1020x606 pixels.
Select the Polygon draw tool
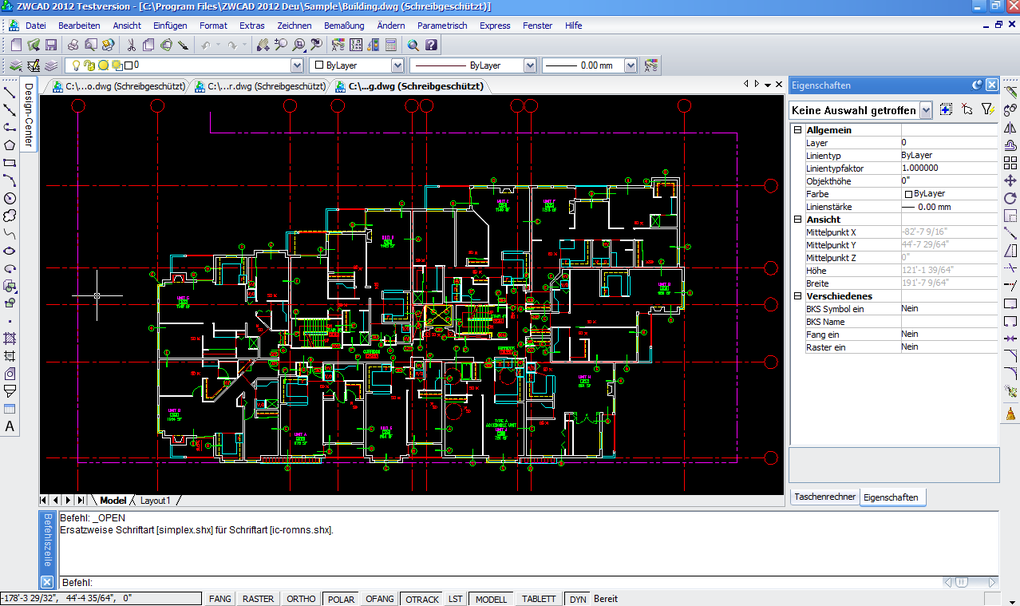click(10, 144)
